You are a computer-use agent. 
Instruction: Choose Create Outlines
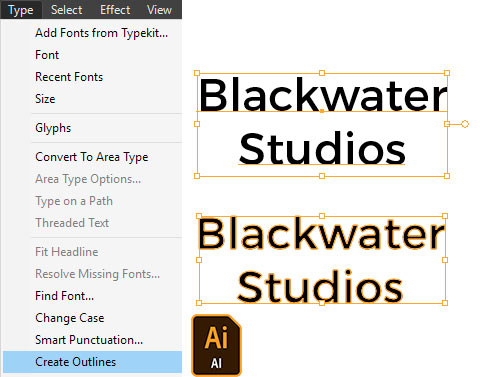tap(92, 362)
